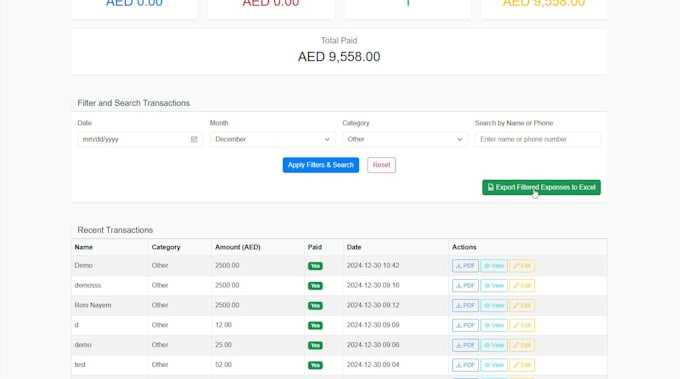
Task: View the test transaction
Action: pos(494,365)
